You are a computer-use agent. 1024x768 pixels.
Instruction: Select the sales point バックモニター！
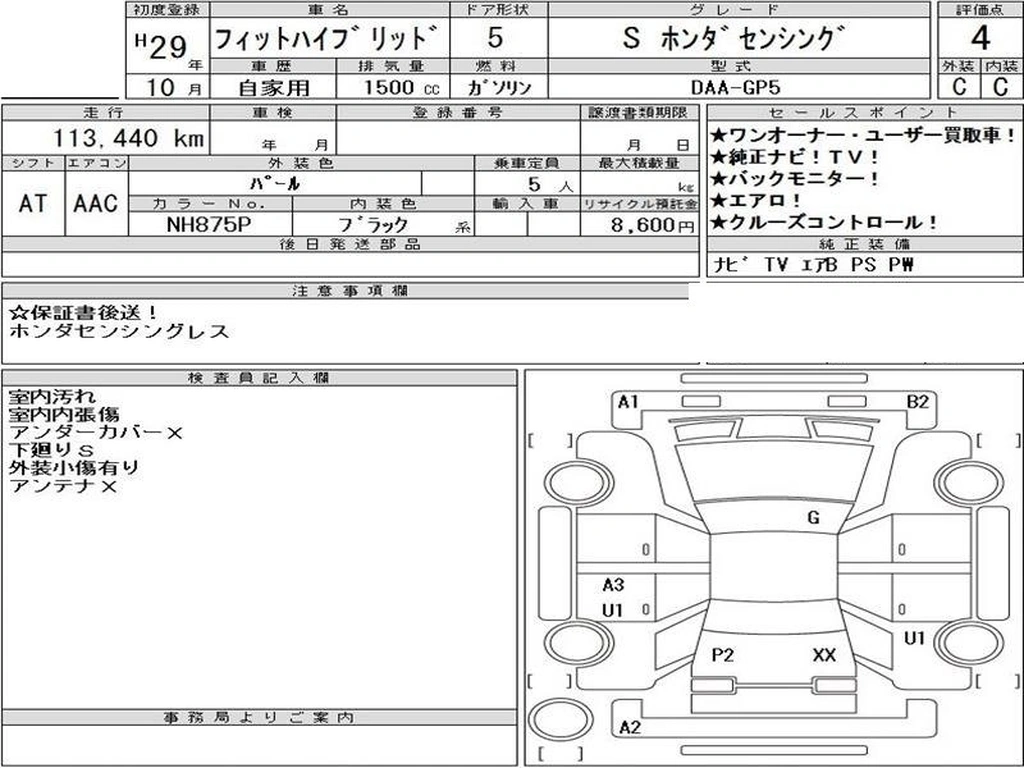pyautogui.click(x=795, y=179)
